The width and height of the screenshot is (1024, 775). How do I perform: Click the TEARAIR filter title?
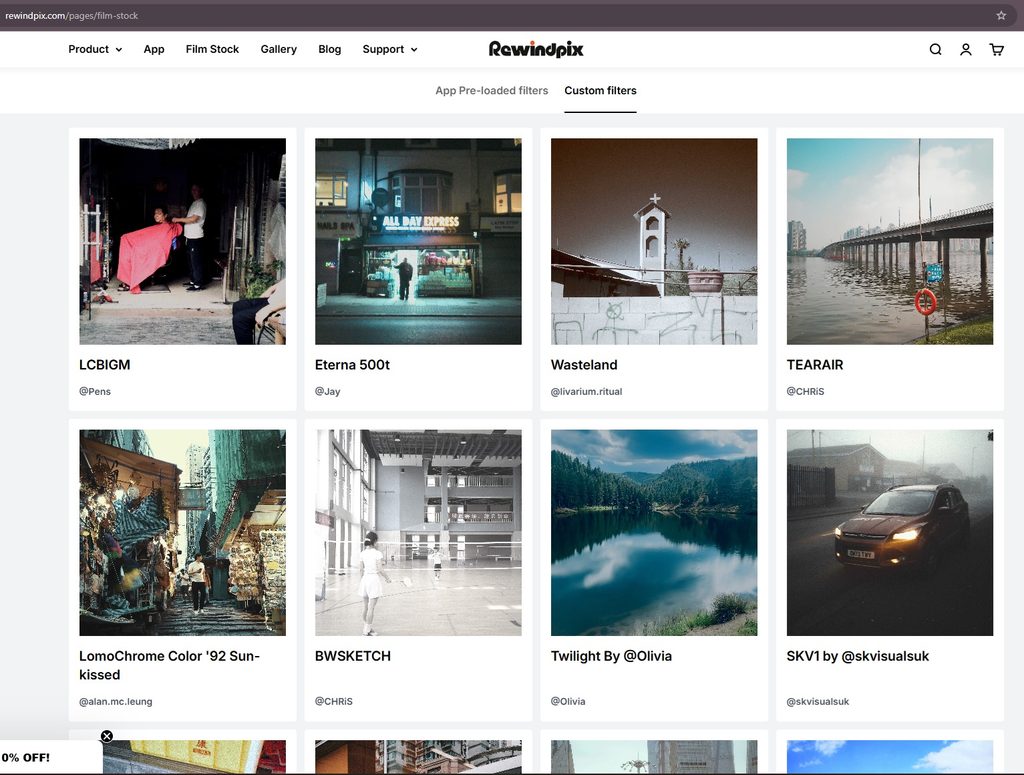[814, 365]
